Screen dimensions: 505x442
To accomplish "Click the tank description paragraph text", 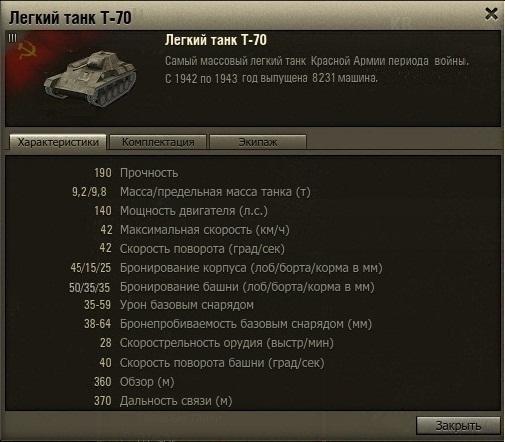I will pyautogui.click(x=317, y=70).
